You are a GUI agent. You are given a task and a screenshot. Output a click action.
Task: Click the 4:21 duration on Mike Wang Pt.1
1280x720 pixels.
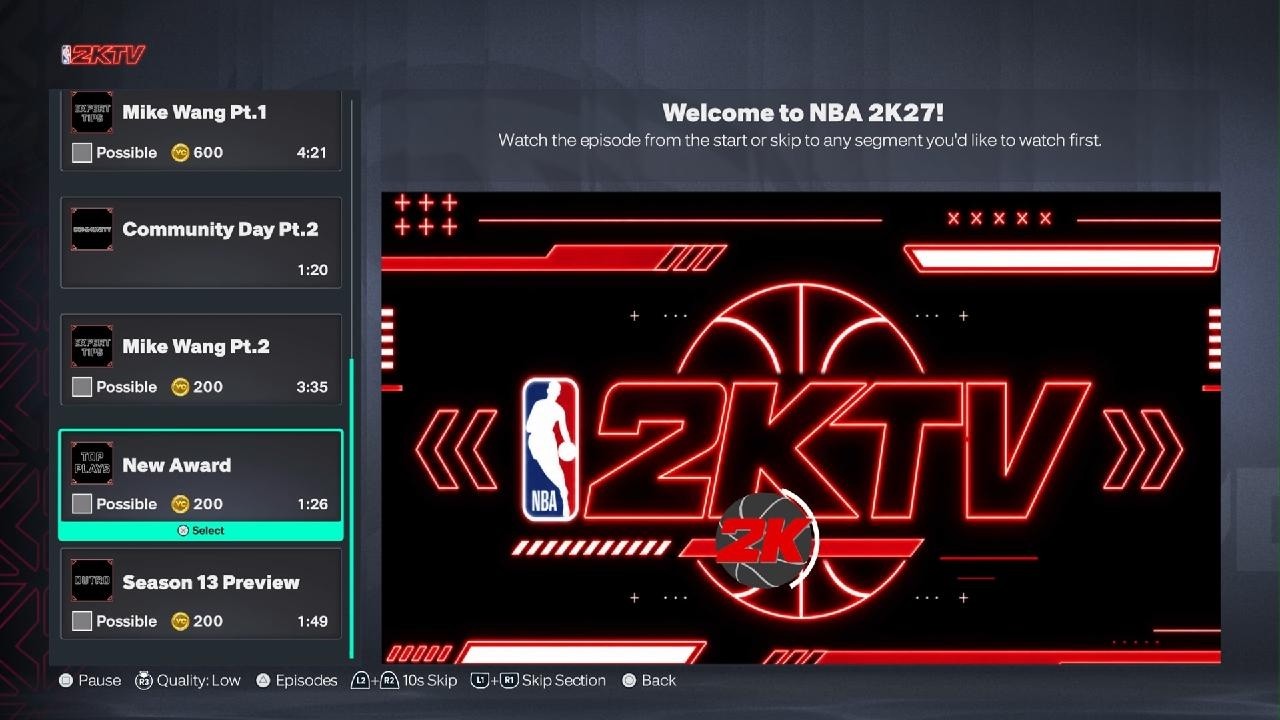(312, 153)
